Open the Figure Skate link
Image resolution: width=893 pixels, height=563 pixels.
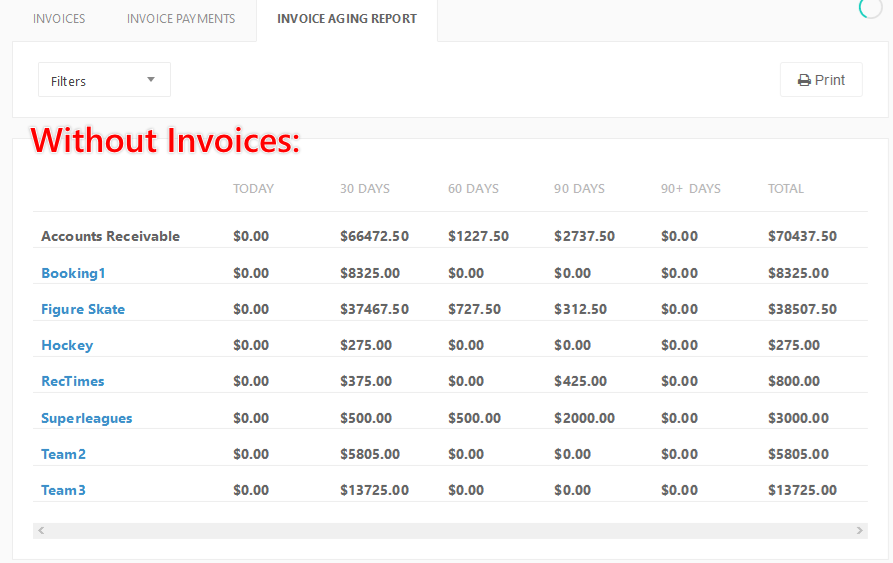pyautogui.click(x=83, y=309)
